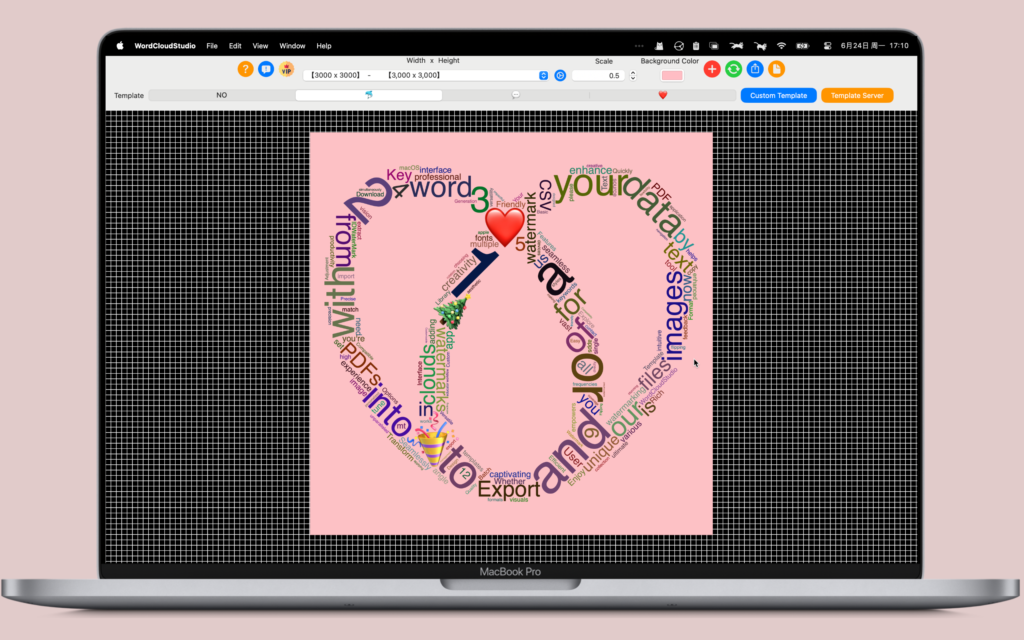The height and width of the screenshot is (640, 1024).
Task: Click the blue feedback chat icon
Action: pos(266,69)
